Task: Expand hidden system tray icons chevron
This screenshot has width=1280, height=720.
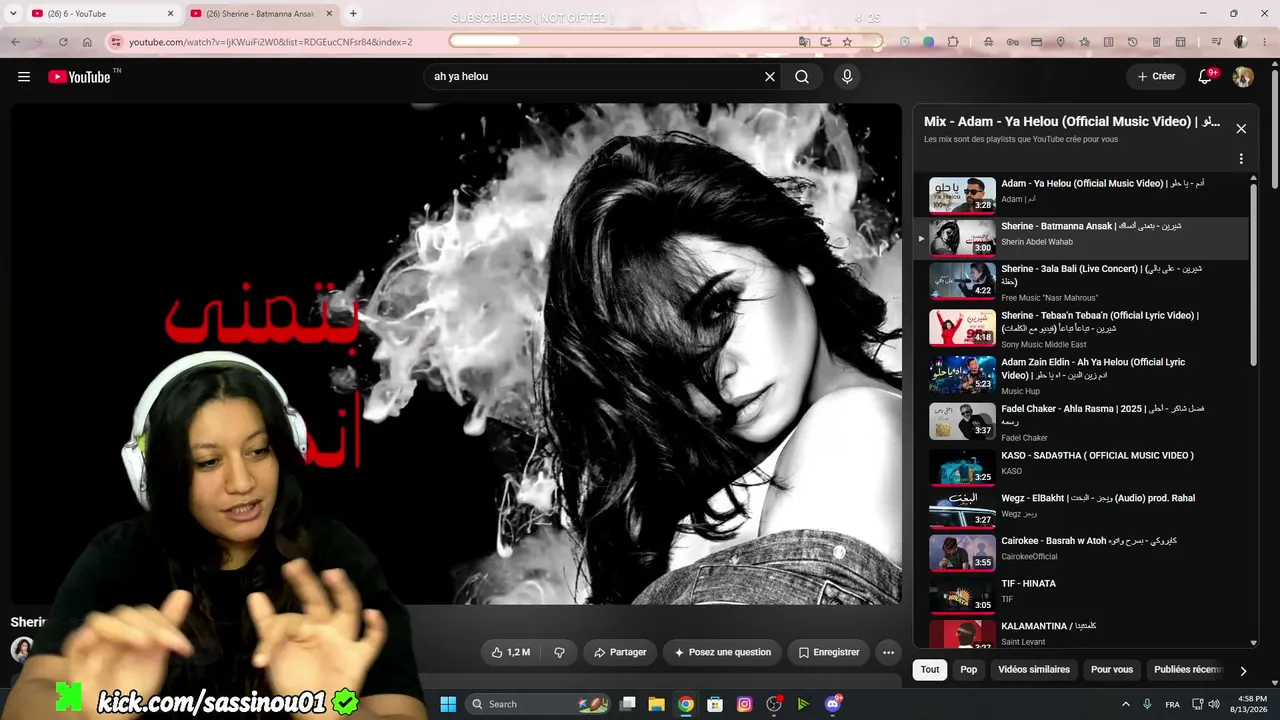Action: coord(1125,705)
